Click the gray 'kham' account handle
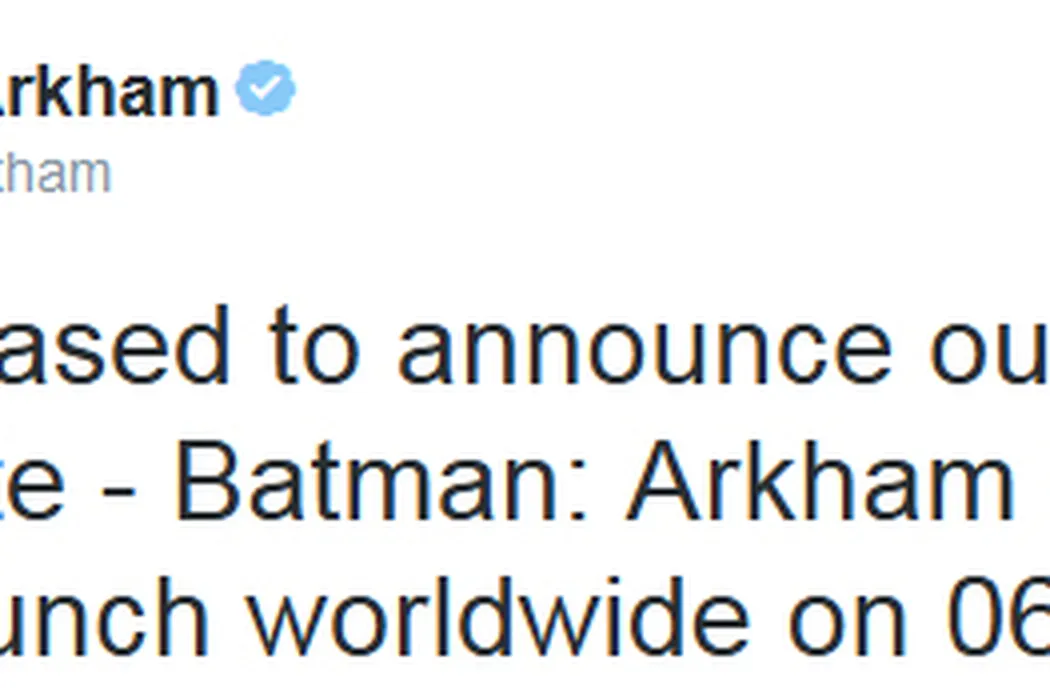The width and height of the screenshot is (1050, 700). click(x=54, y=174)
